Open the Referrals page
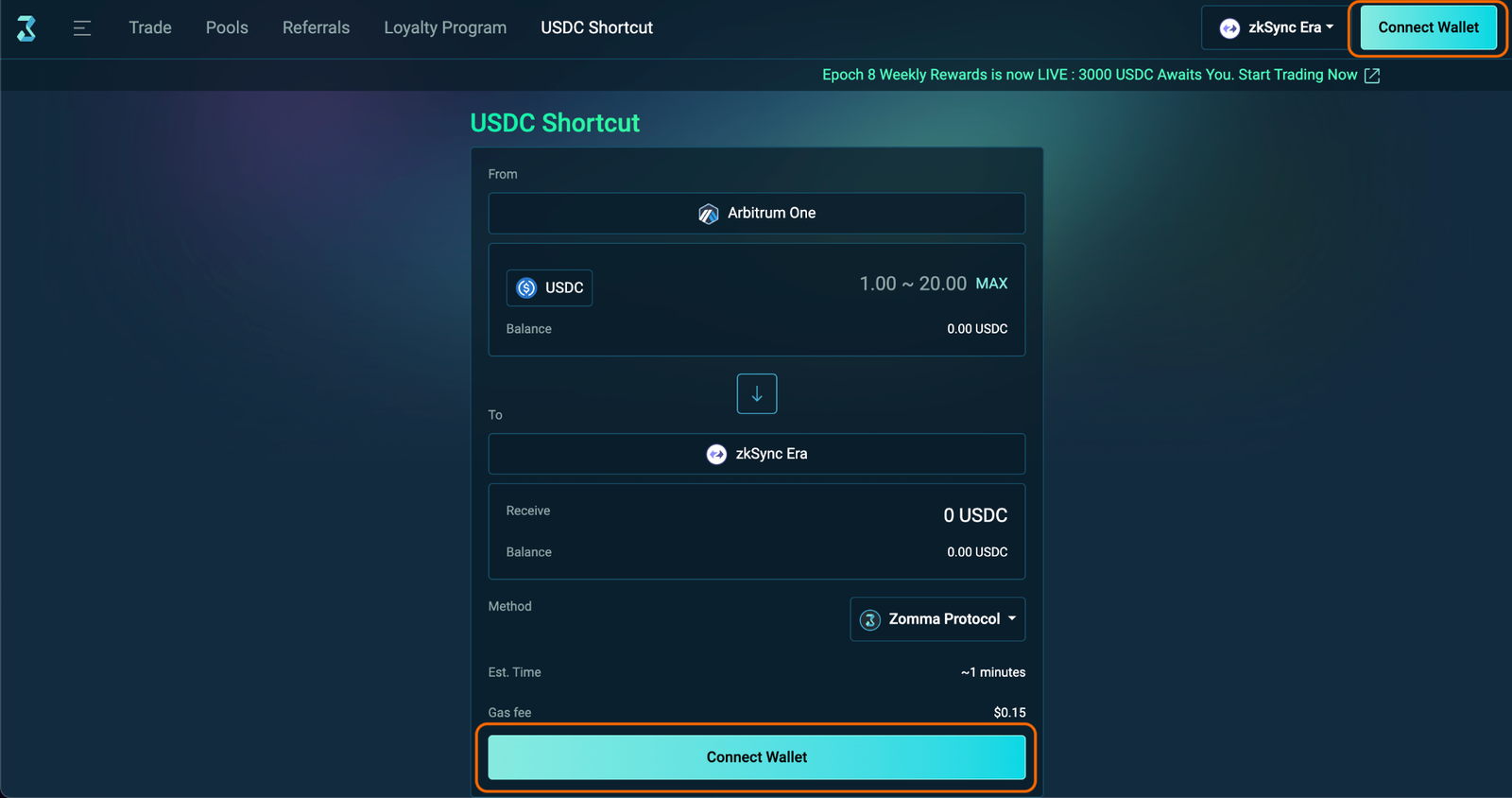 [x=316, y=27]
